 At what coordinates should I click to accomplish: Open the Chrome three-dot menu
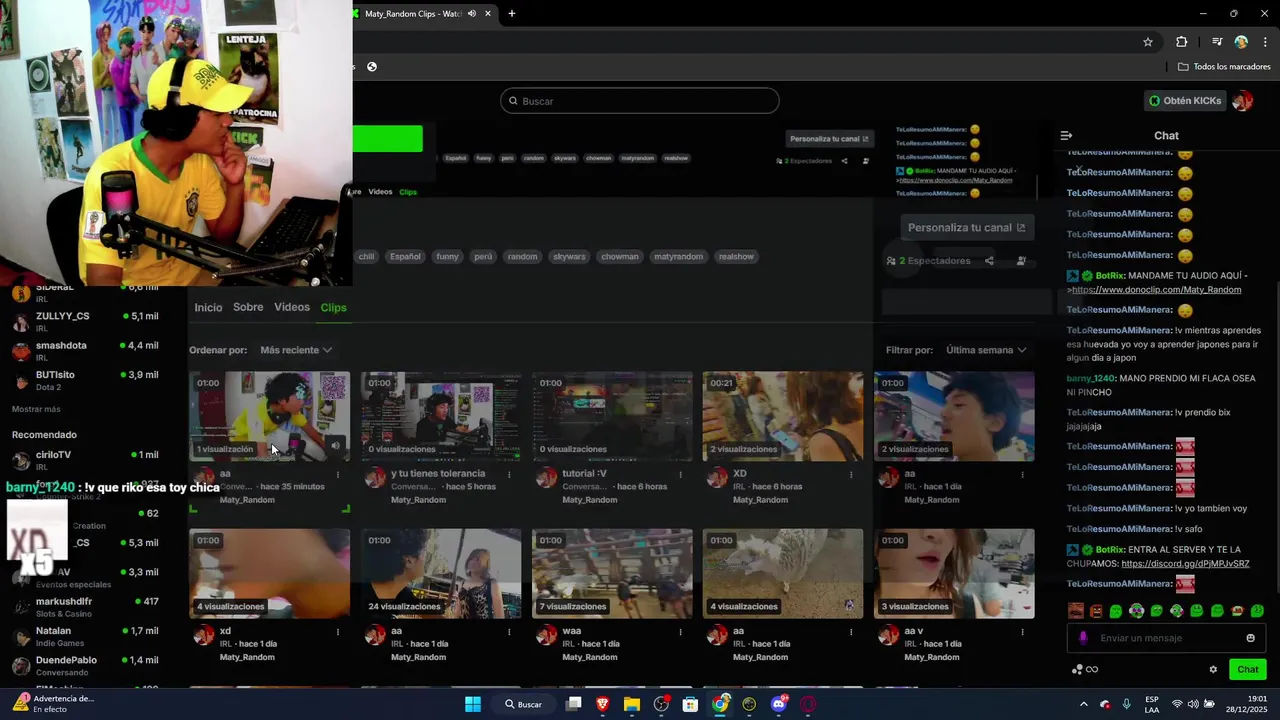click(x=1265, y=42)
